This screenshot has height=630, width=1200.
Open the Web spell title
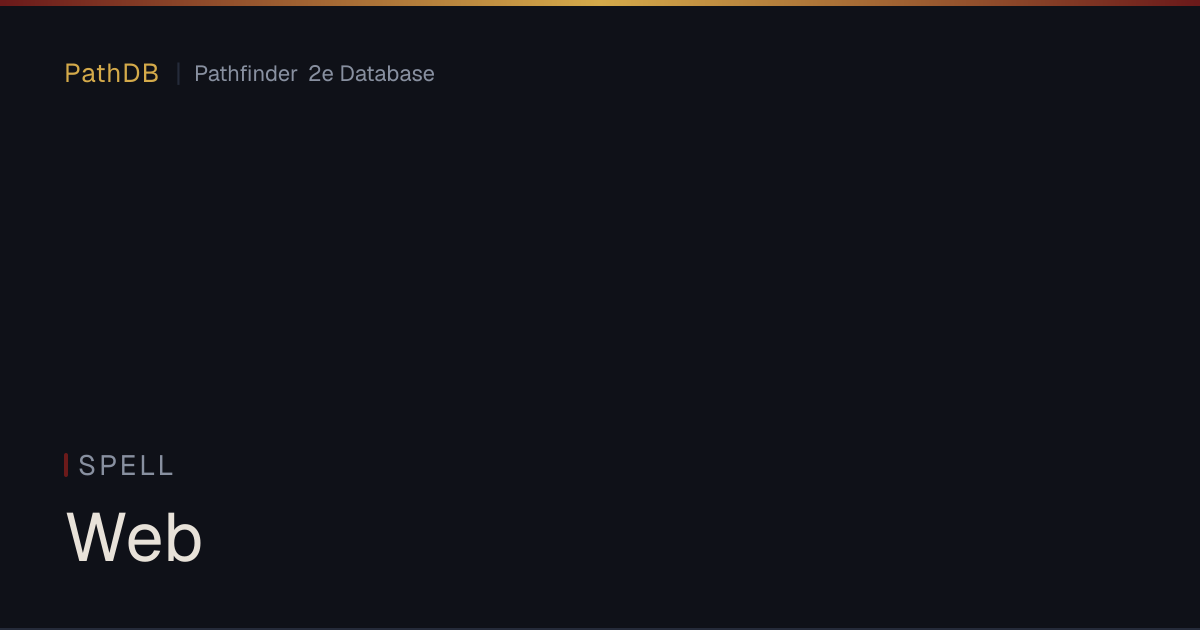tap(134, 537)
